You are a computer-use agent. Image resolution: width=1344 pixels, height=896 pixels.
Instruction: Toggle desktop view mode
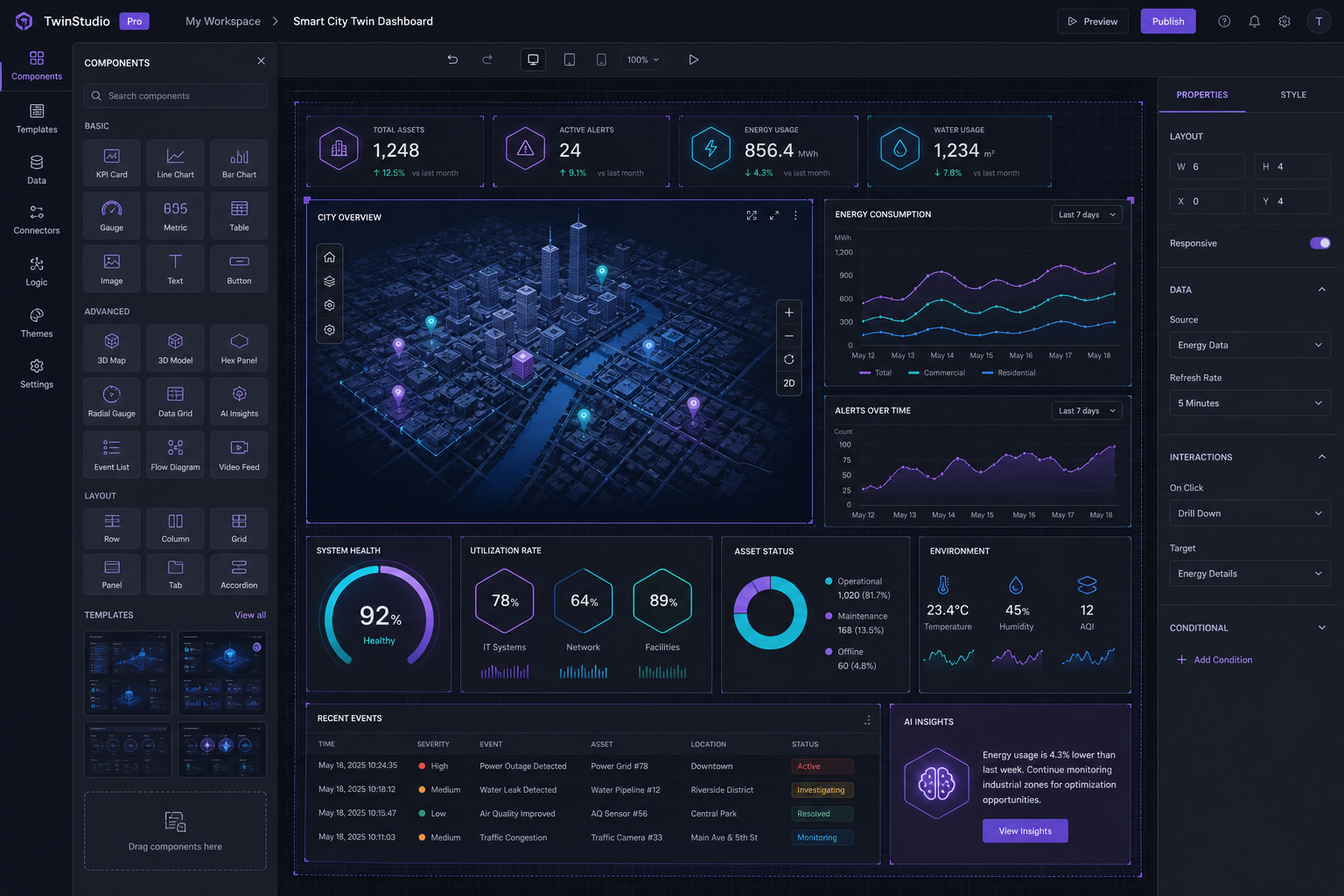point(533,59)
